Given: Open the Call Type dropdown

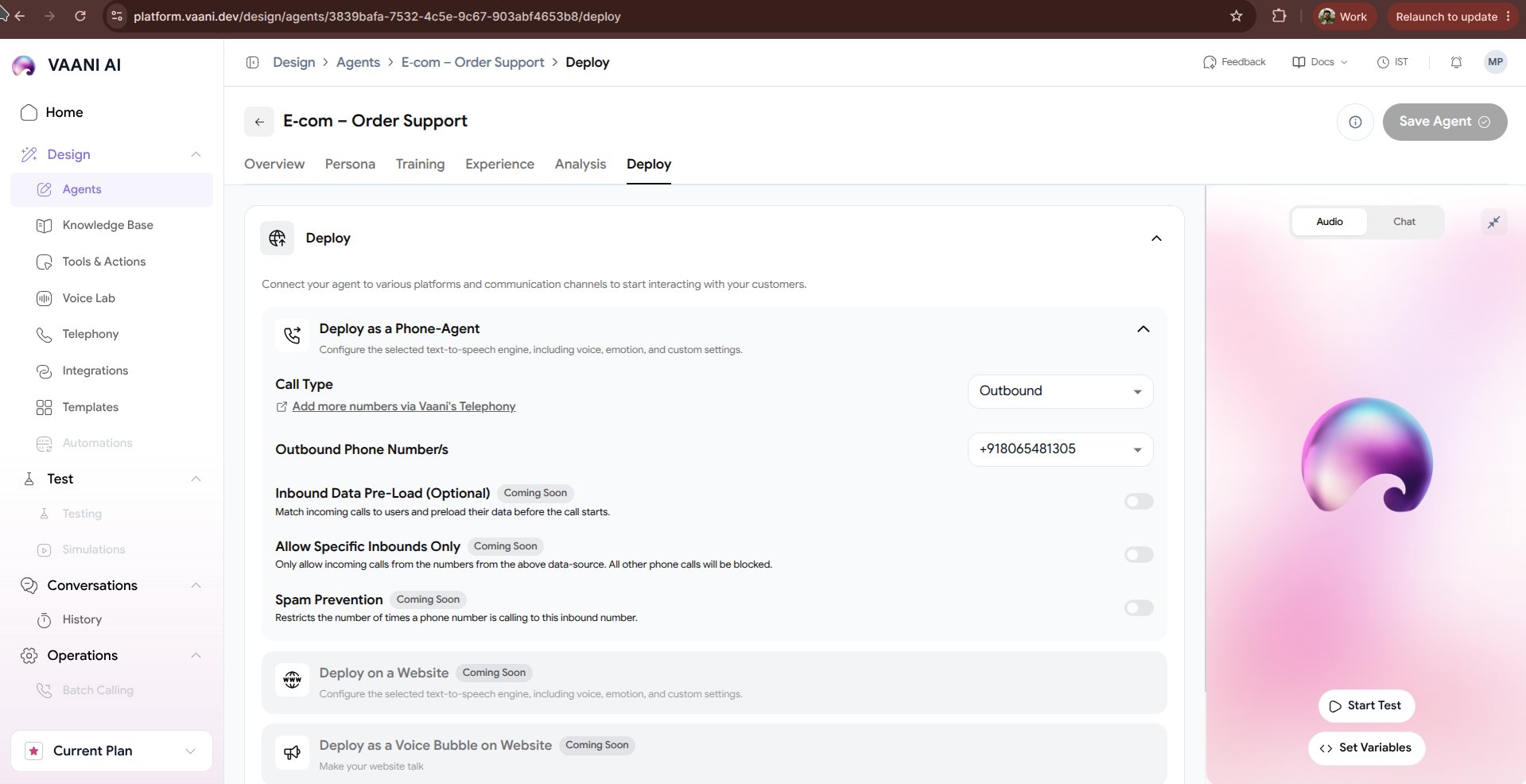Looking at the screenshot, I should pyautogui.click(x=1060, y=391).
